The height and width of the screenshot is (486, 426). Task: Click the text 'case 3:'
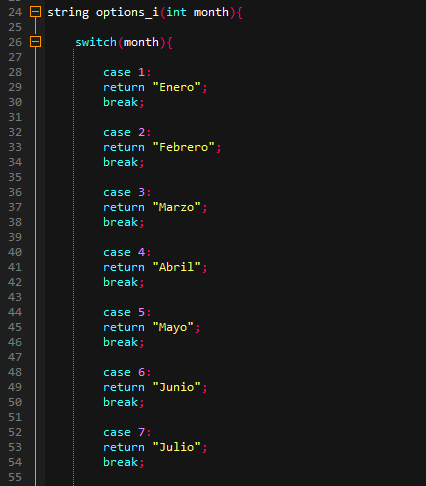127,192
